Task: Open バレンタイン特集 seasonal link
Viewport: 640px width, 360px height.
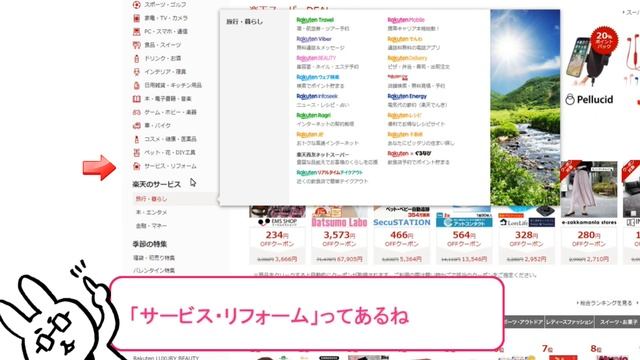Action: click(154, 271)
